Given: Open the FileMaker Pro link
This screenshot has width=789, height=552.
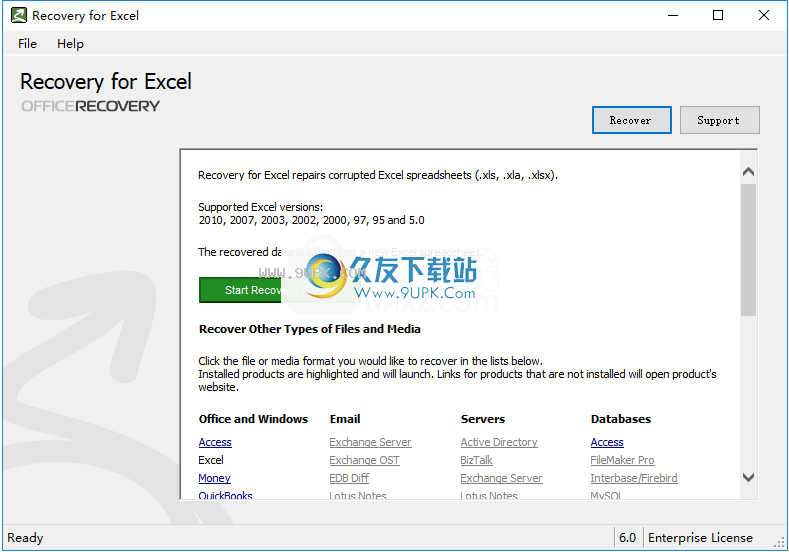Looking at the screenshot, I should click(x=622, y=460).
